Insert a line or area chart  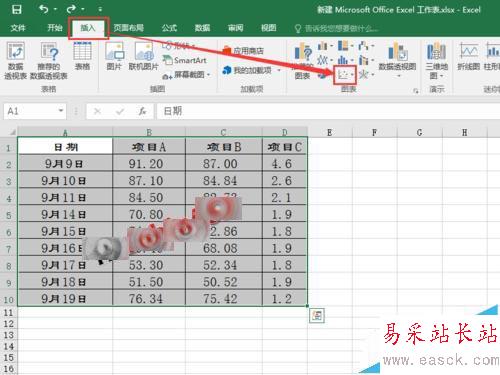point(325,60)
